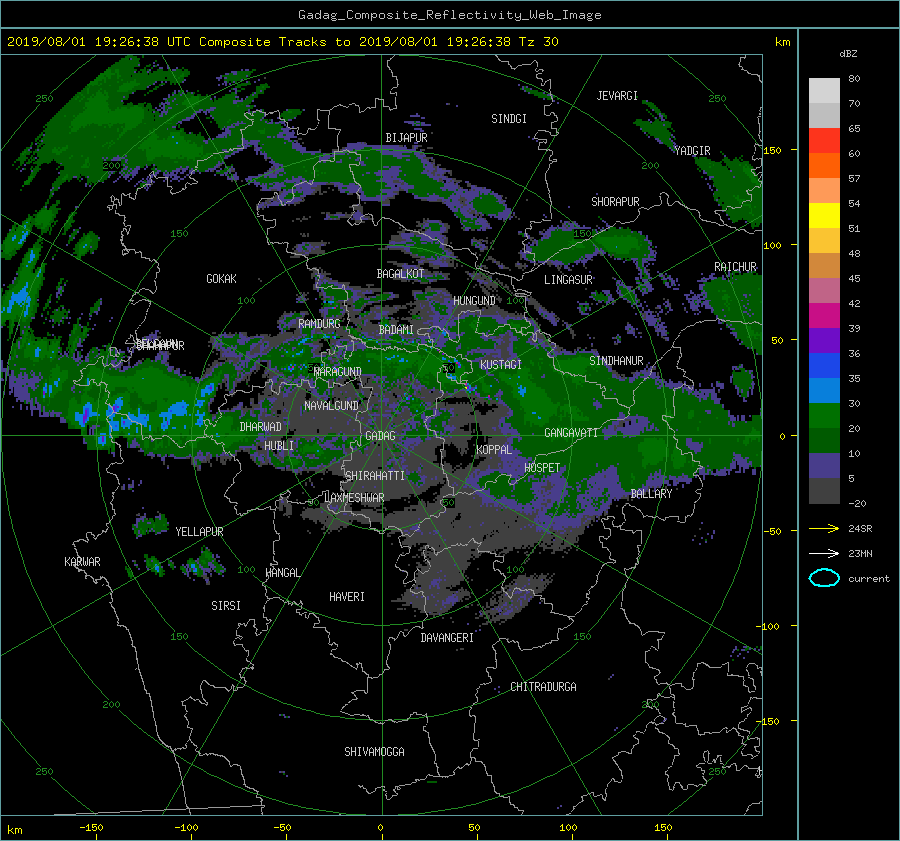Select the yellow 51 dBZ color swatch
Screen dimensions: 900x841
coord(824,216)
